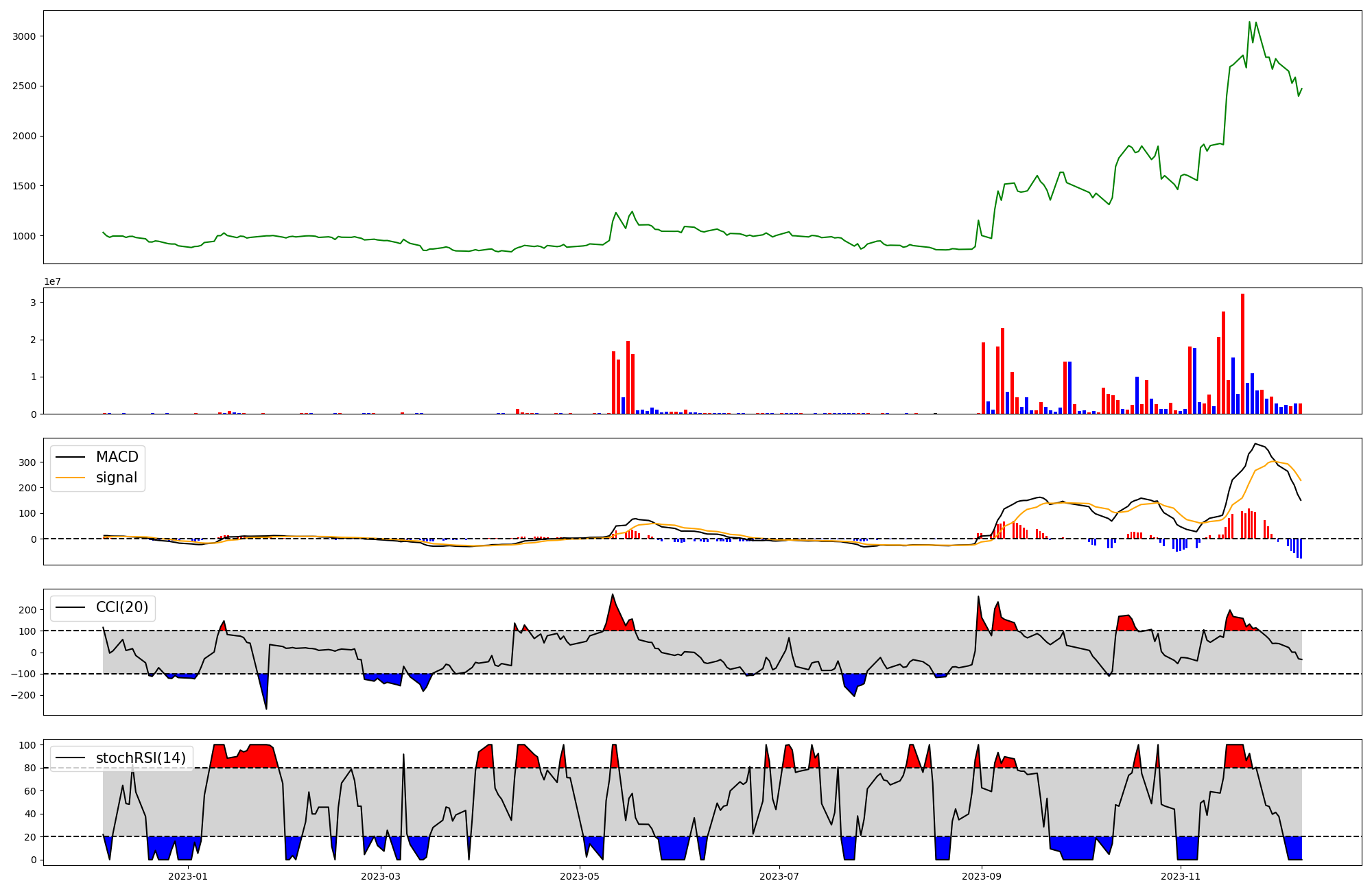1372x892 pixels.
Task: Click the 2000 price axis label
Action: (x=25, y=136)
